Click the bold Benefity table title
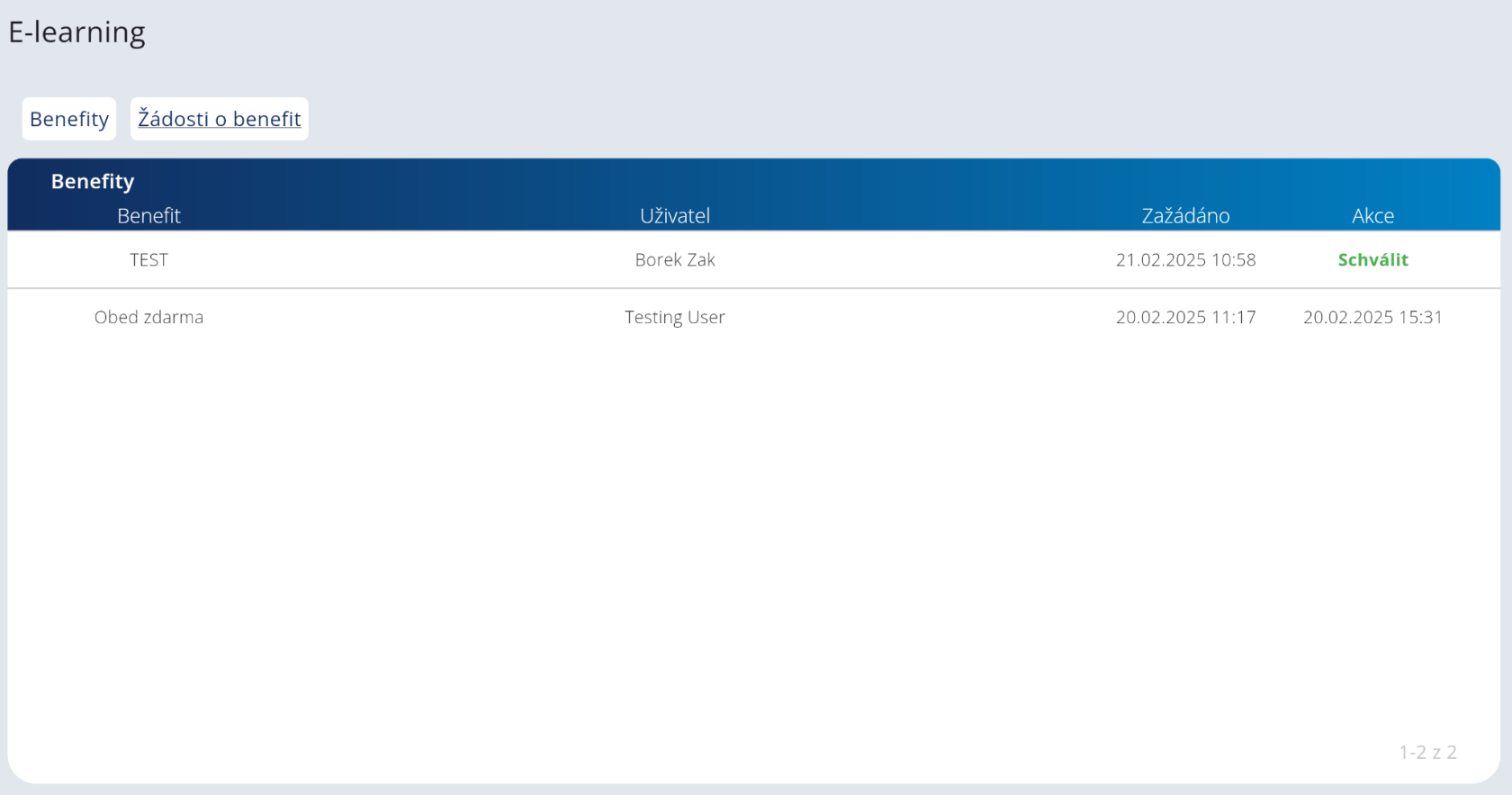 point(93,182)
